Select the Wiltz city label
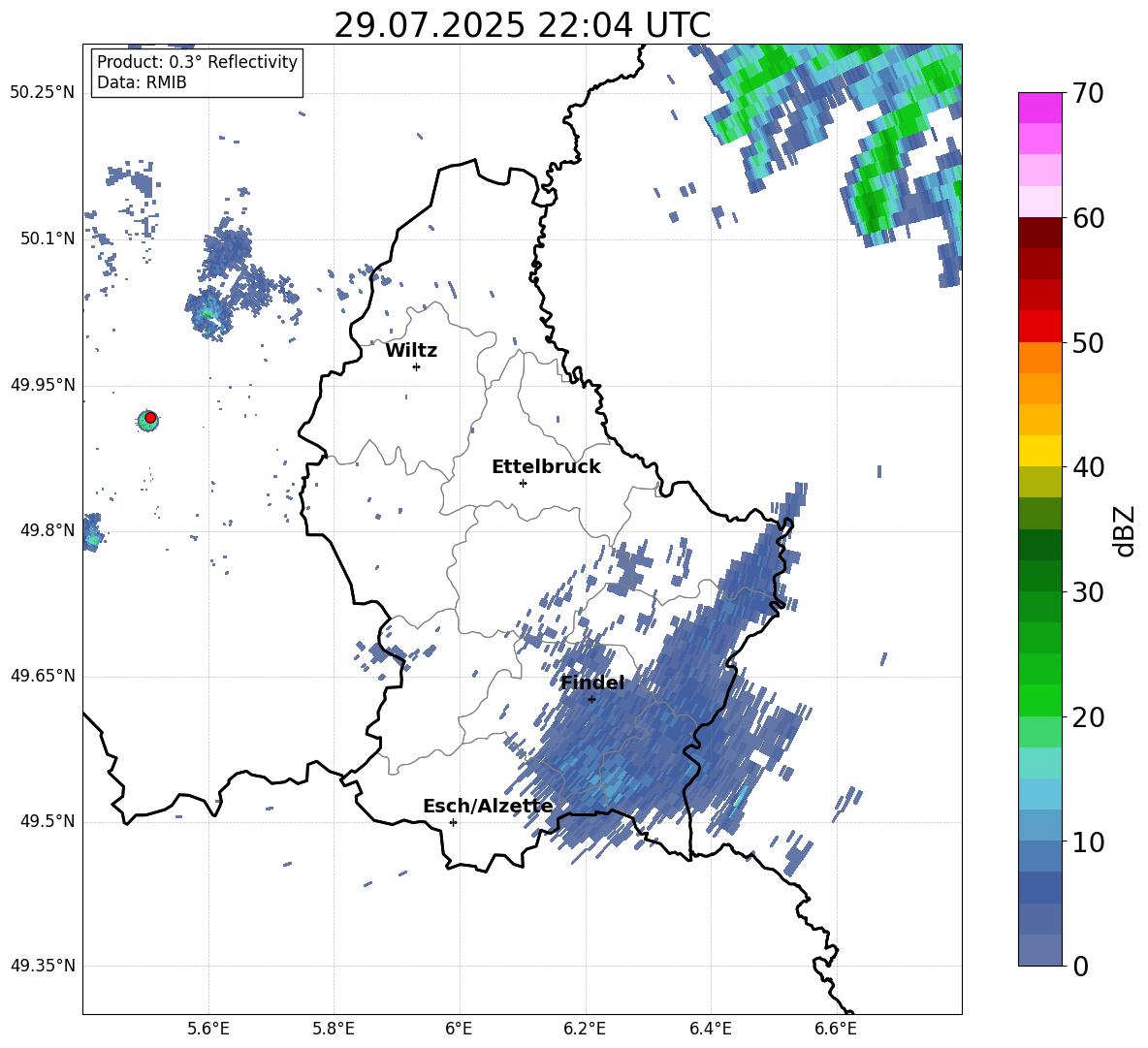This screenshot has width=1148, height=1048. pyautogui.click(x=411, y=351)
